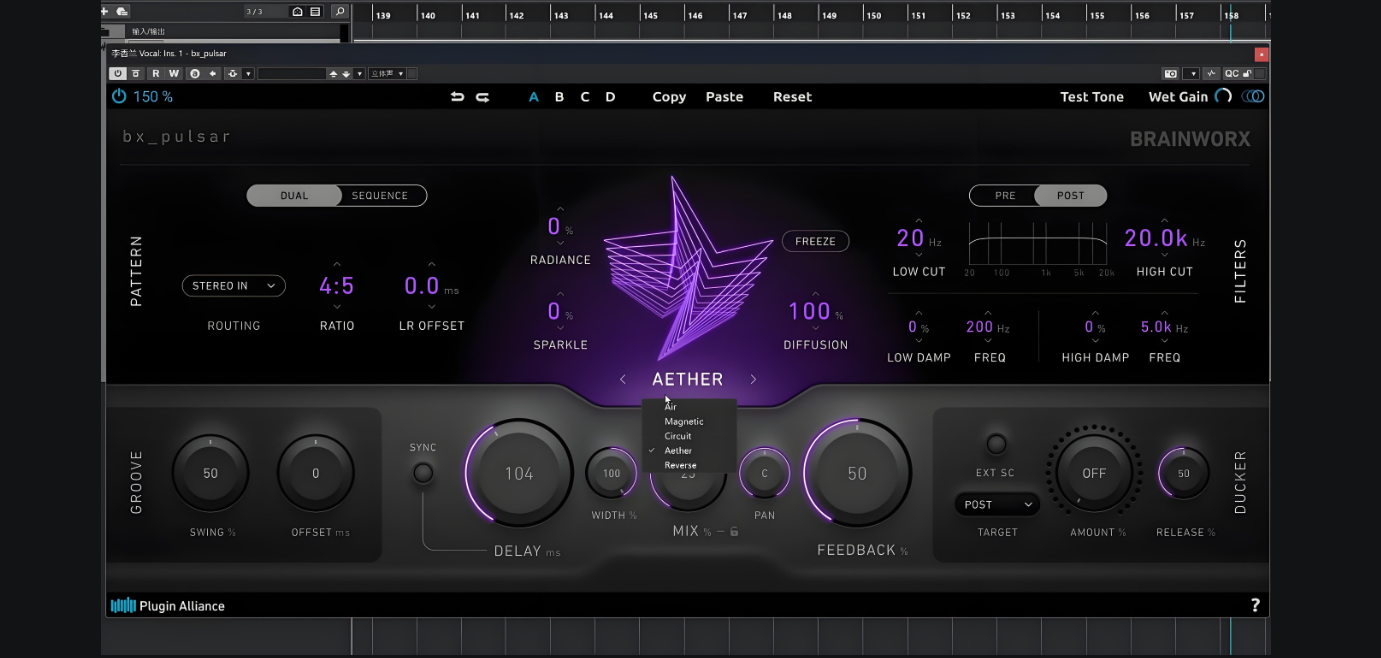1381x658 pixels.
Task: Click the Diffusion 100 % value
Action: (x=816, y=311)
